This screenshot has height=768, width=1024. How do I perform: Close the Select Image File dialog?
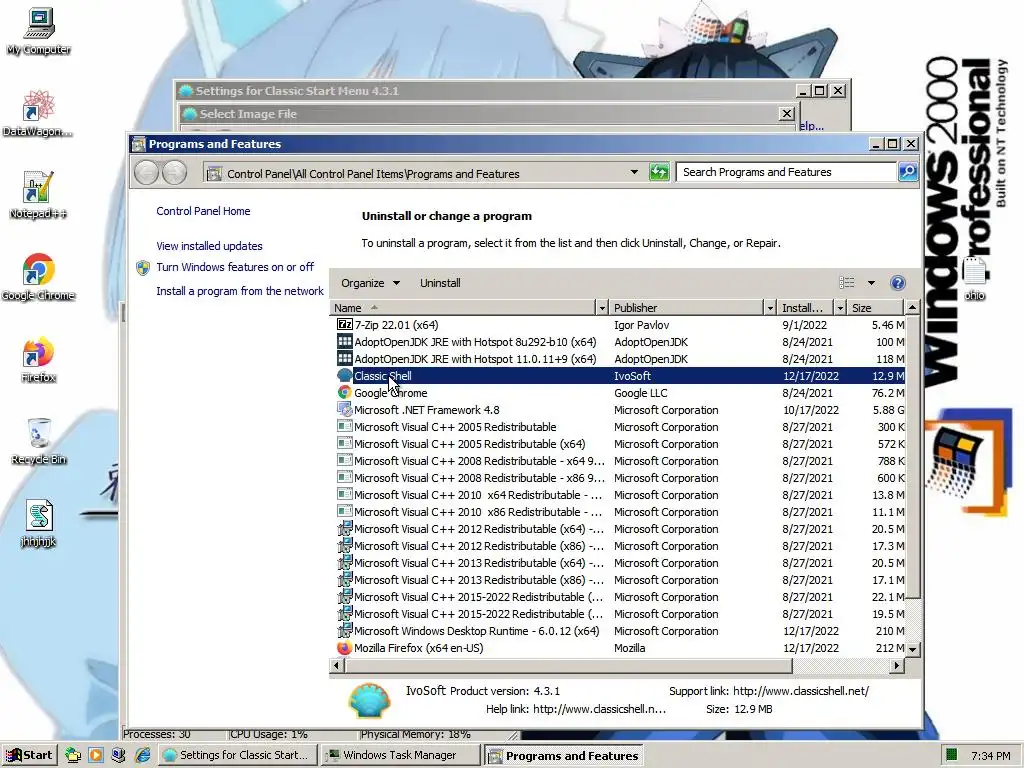[786, 114]
